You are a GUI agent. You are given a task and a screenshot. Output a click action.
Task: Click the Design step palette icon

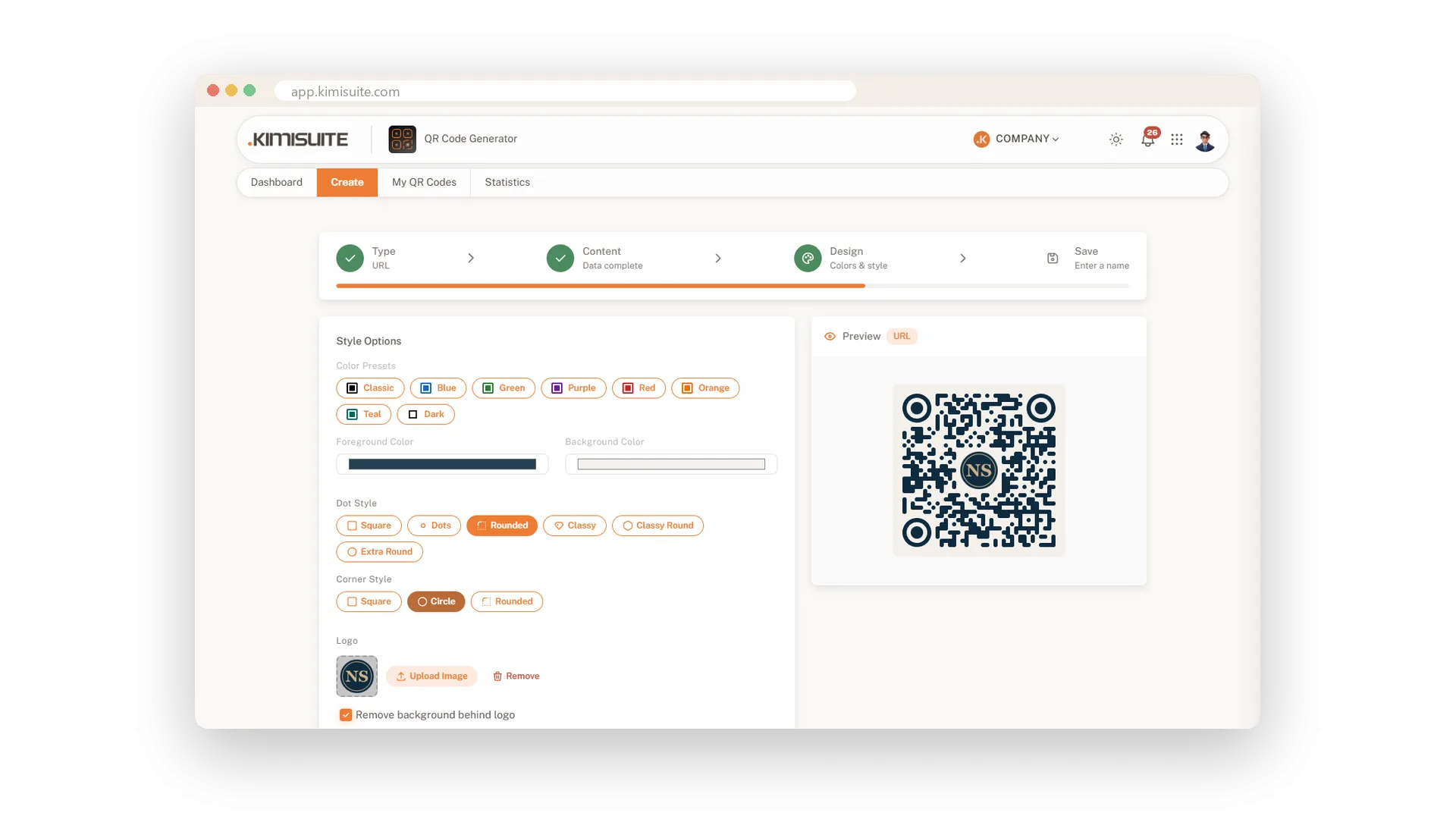pos(808,258)
